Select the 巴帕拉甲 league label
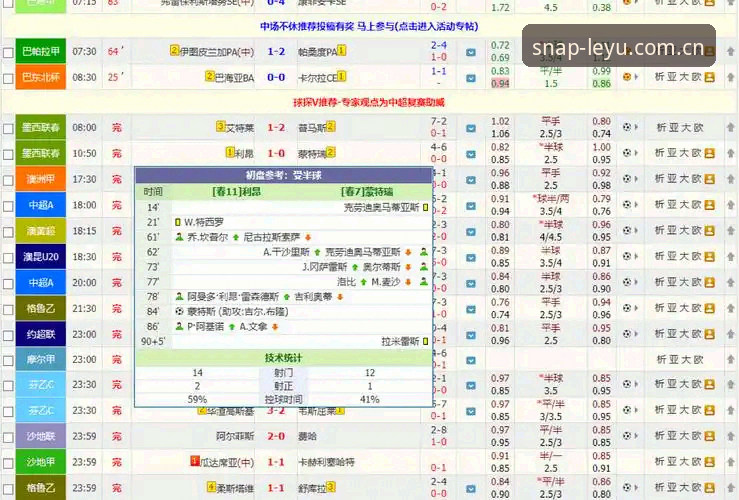Image resolution: width=739 pixels, height=500 pixels. click(x=41, y=51)
